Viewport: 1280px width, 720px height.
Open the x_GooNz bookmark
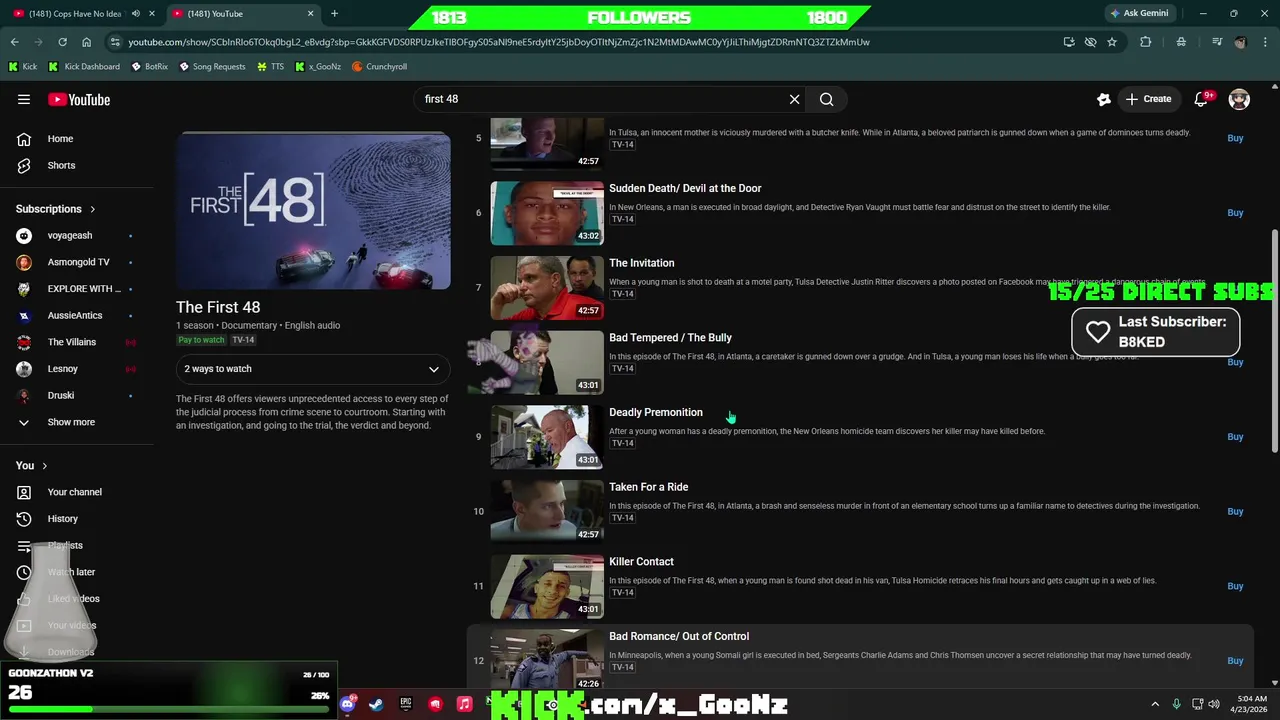(x=318, y=67)
